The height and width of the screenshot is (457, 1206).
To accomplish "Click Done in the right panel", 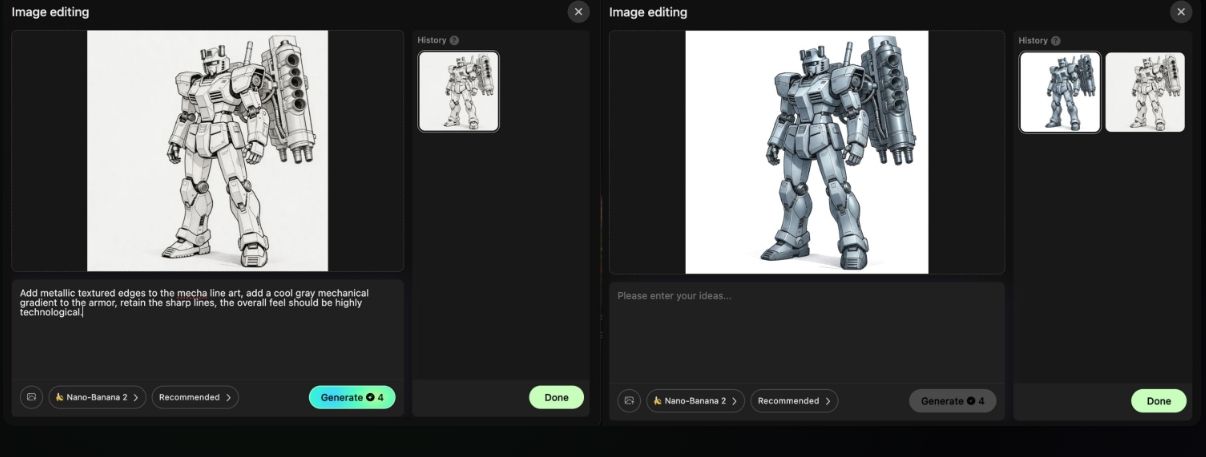I will tap(1158, 401).
